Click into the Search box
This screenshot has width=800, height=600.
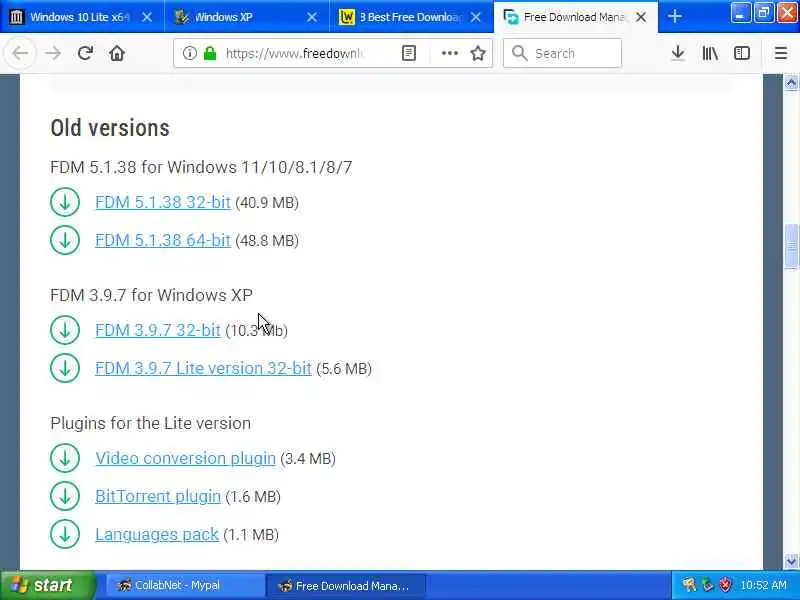pyautogui.click(x=562, y=53)
